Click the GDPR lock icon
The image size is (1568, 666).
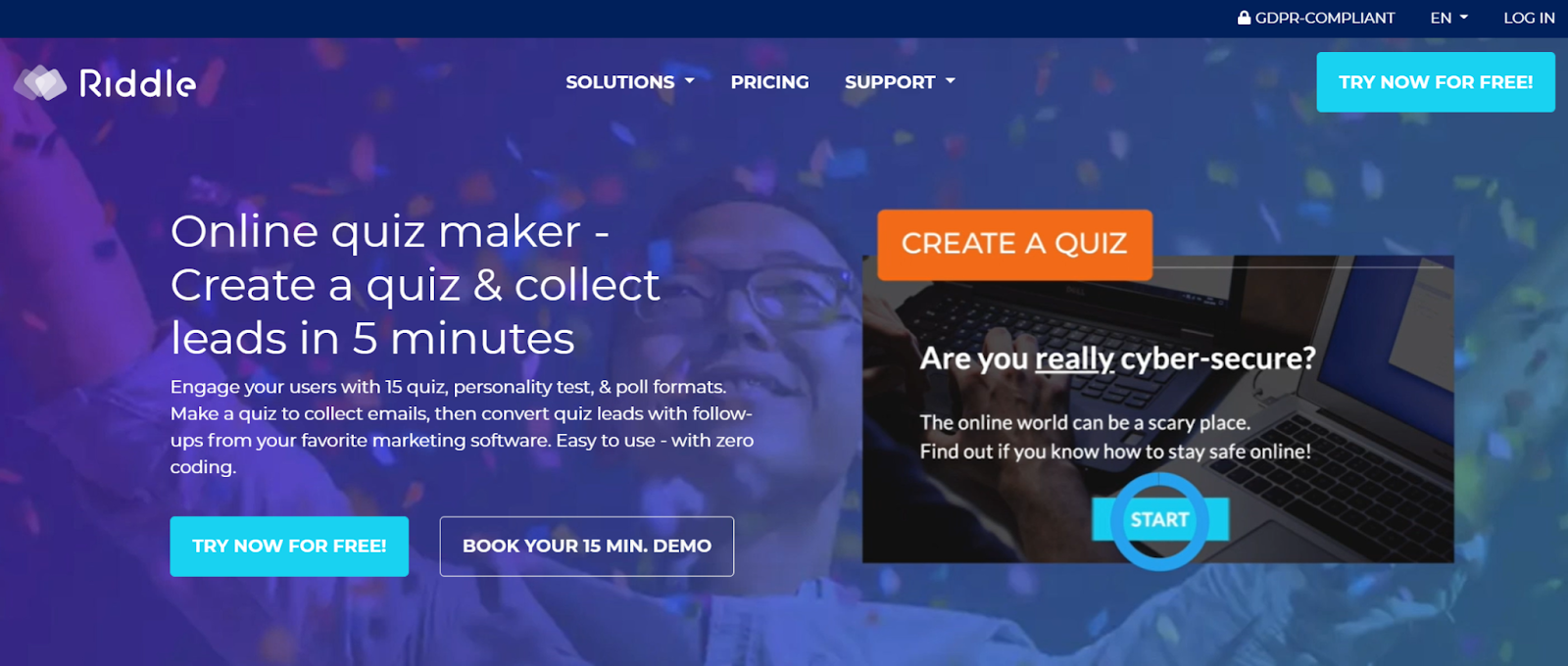coord(1244,18)
